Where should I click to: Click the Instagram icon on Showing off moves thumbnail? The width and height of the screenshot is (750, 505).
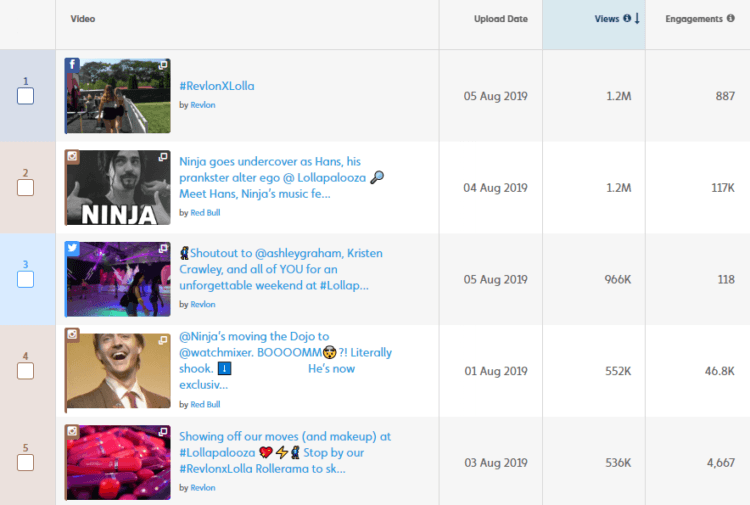[x=72, y=431]
